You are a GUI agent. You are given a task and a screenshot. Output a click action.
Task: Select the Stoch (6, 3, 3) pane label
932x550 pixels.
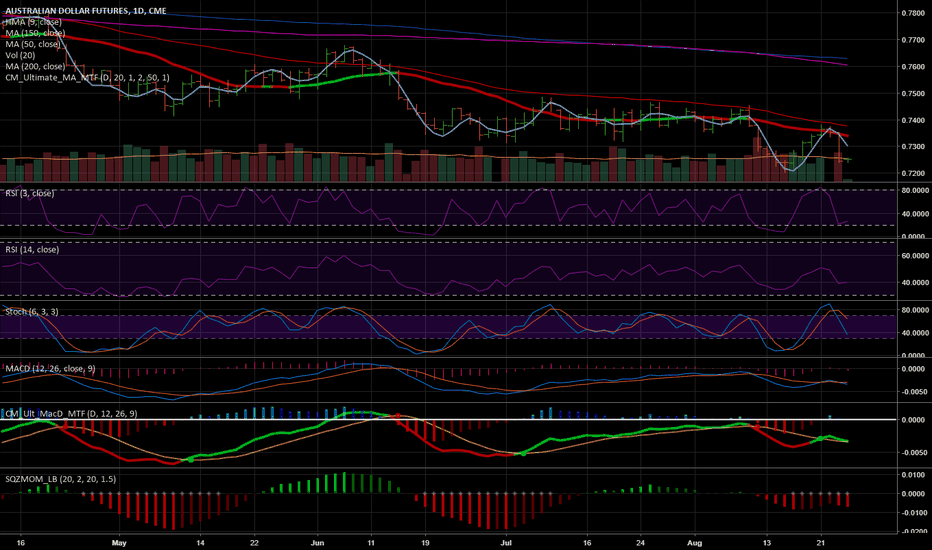32,312
